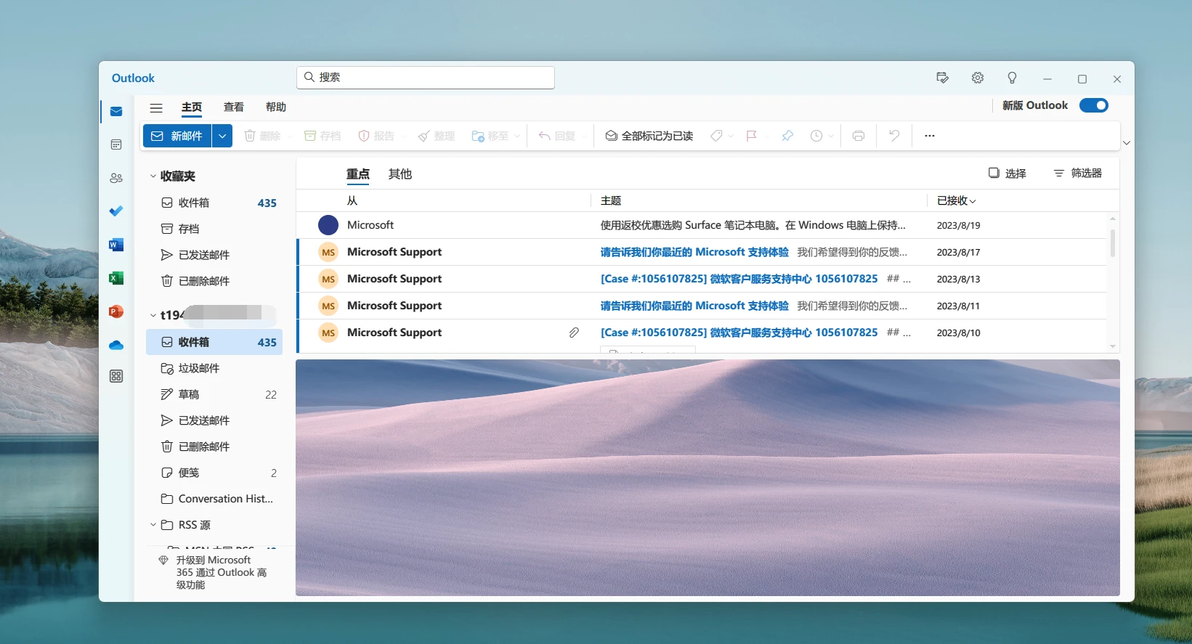This screenshot has width=1192, height=644.
Task: Open the Microsoft Surface email from 2023/8/19
Action: [x=701, y=225]
